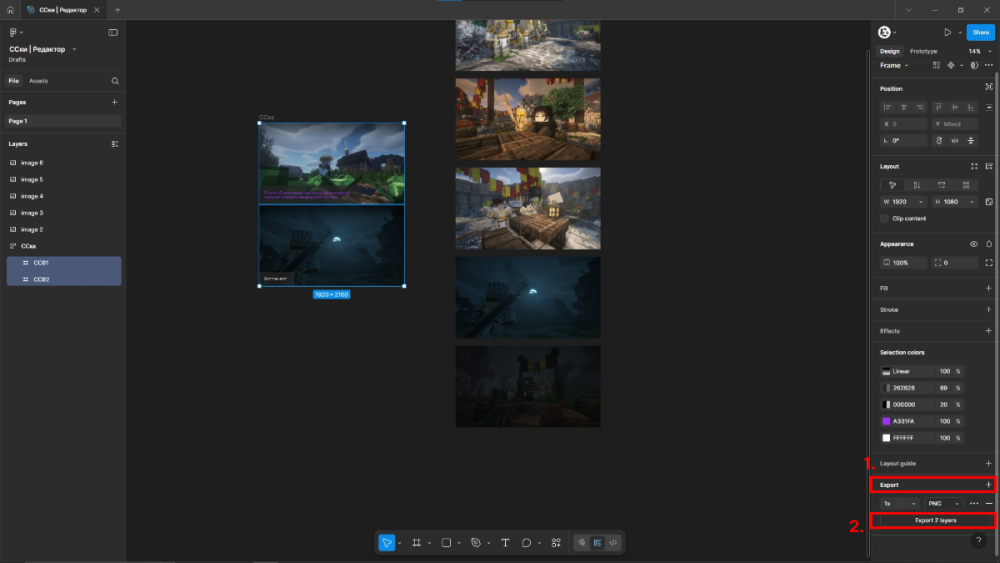The width and height of the screenshot is (1000, 563).
Task: Select the Text tool
Action: [x=505, y=542]
